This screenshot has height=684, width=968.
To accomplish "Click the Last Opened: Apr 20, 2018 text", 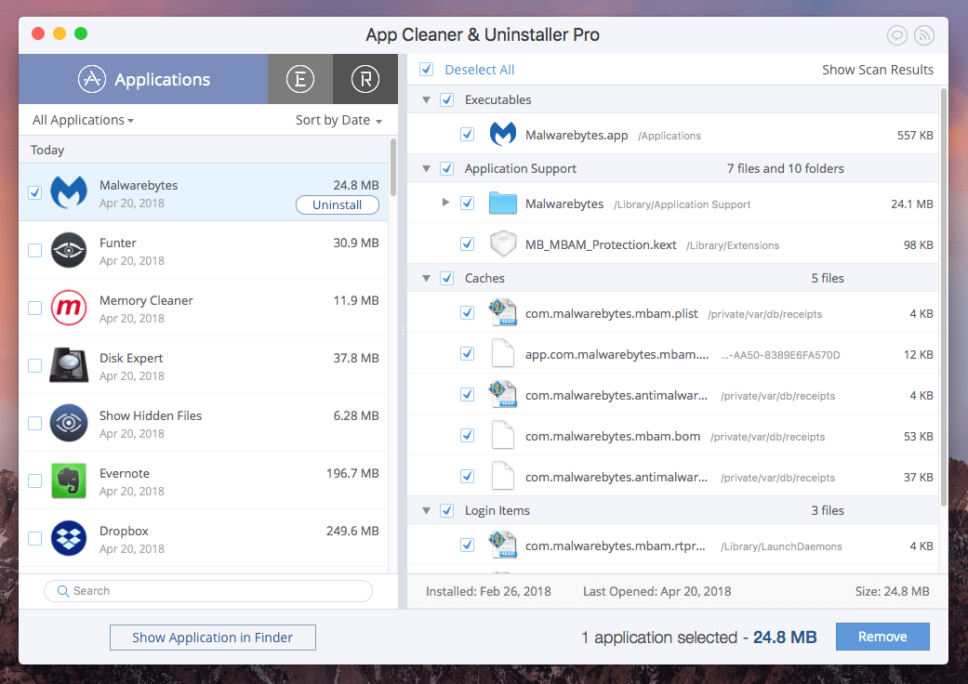I will tap(657, 591).
